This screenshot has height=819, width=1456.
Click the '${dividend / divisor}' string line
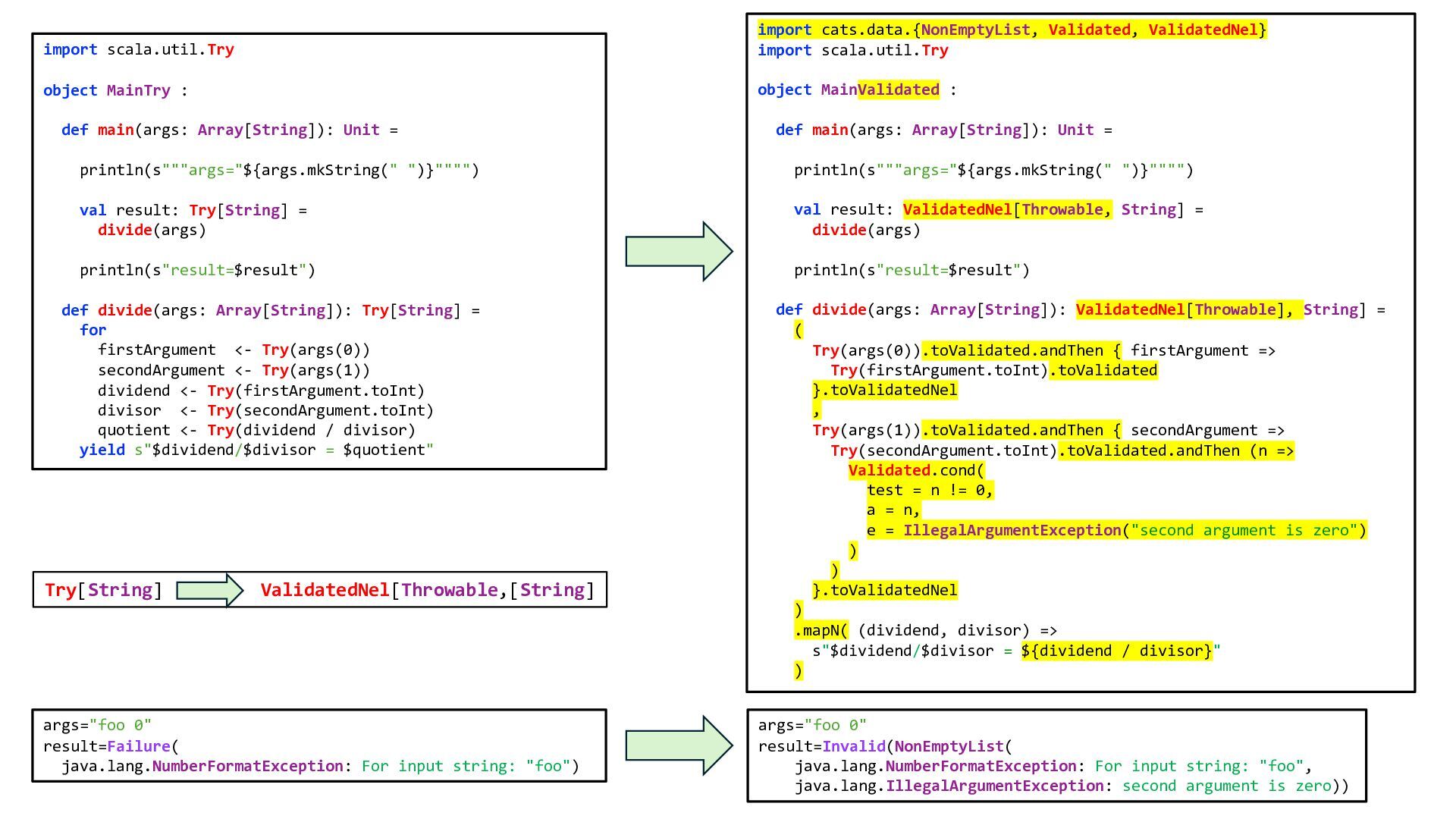point(1017,651)
